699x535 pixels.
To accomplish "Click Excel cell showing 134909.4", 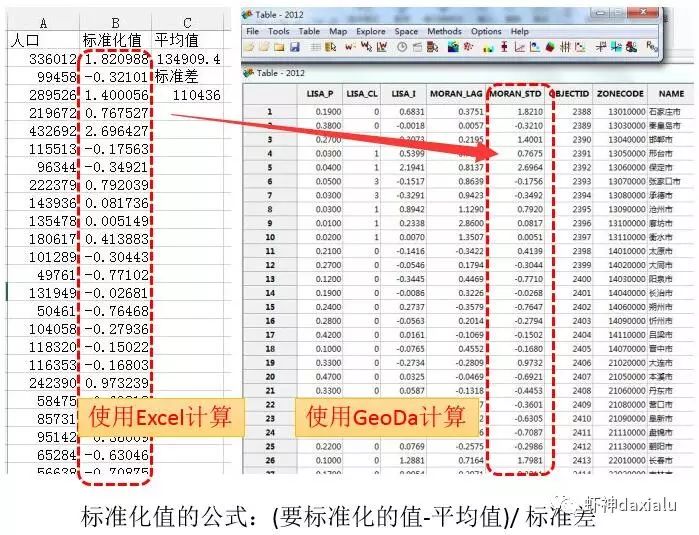I will [x=188, y=59].
